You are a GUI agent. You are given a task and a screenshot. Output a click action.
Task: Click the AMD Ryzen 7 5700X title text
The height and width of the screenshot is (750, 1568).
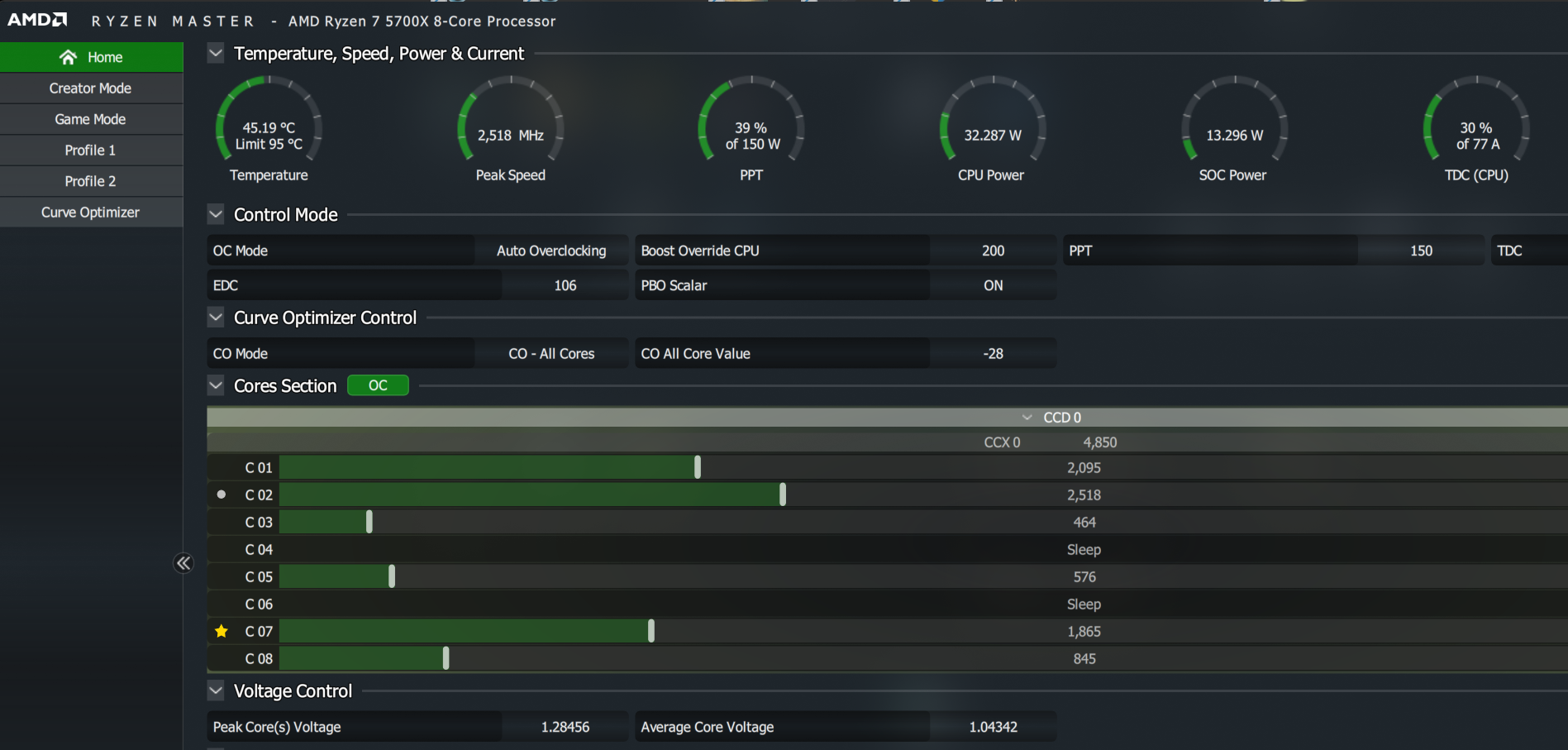tap(422, 21)
